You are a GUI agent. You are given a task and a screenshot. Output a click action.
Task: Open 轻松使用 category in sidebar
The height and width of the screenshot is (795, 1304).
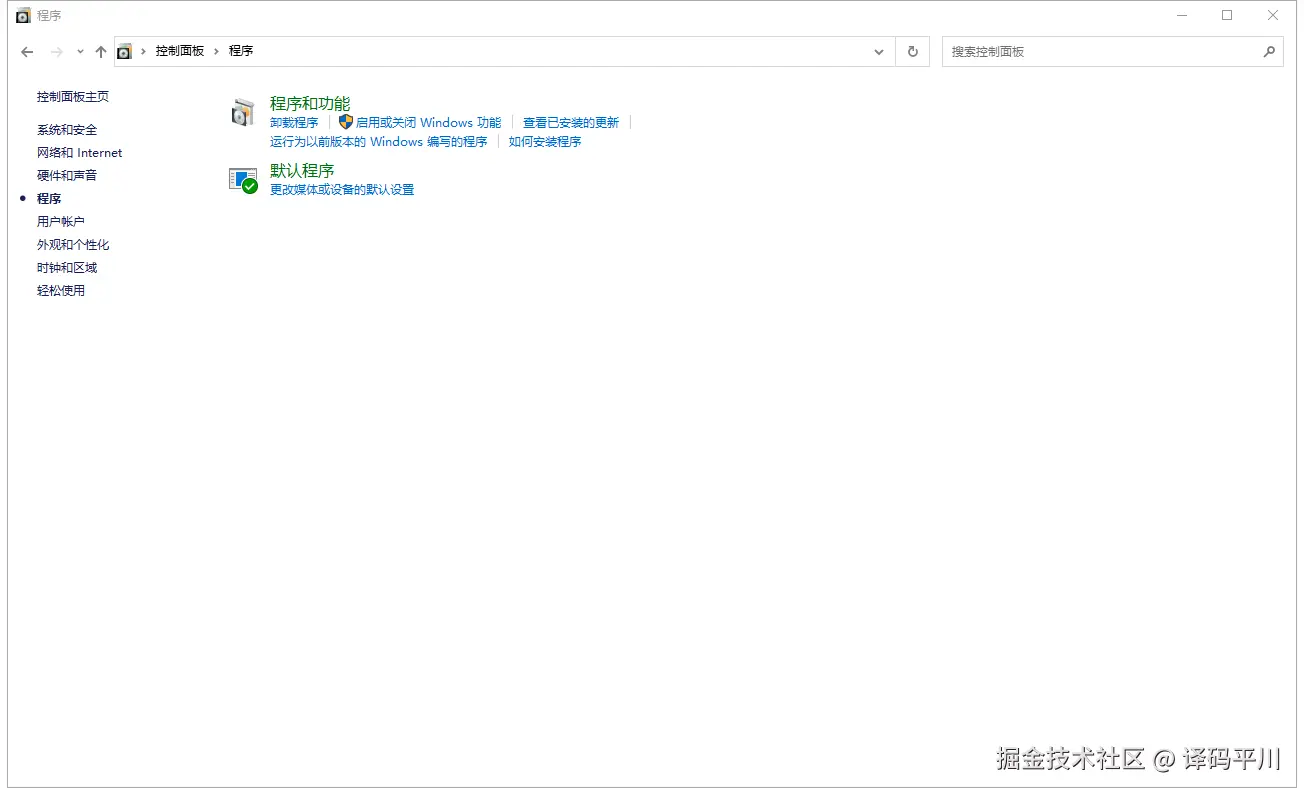61,291
